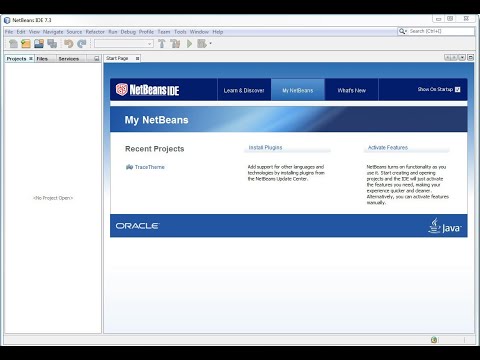Screen dimensions: 480x360
Task: Click the New File toolbar icon
Action: click(13, 43)
